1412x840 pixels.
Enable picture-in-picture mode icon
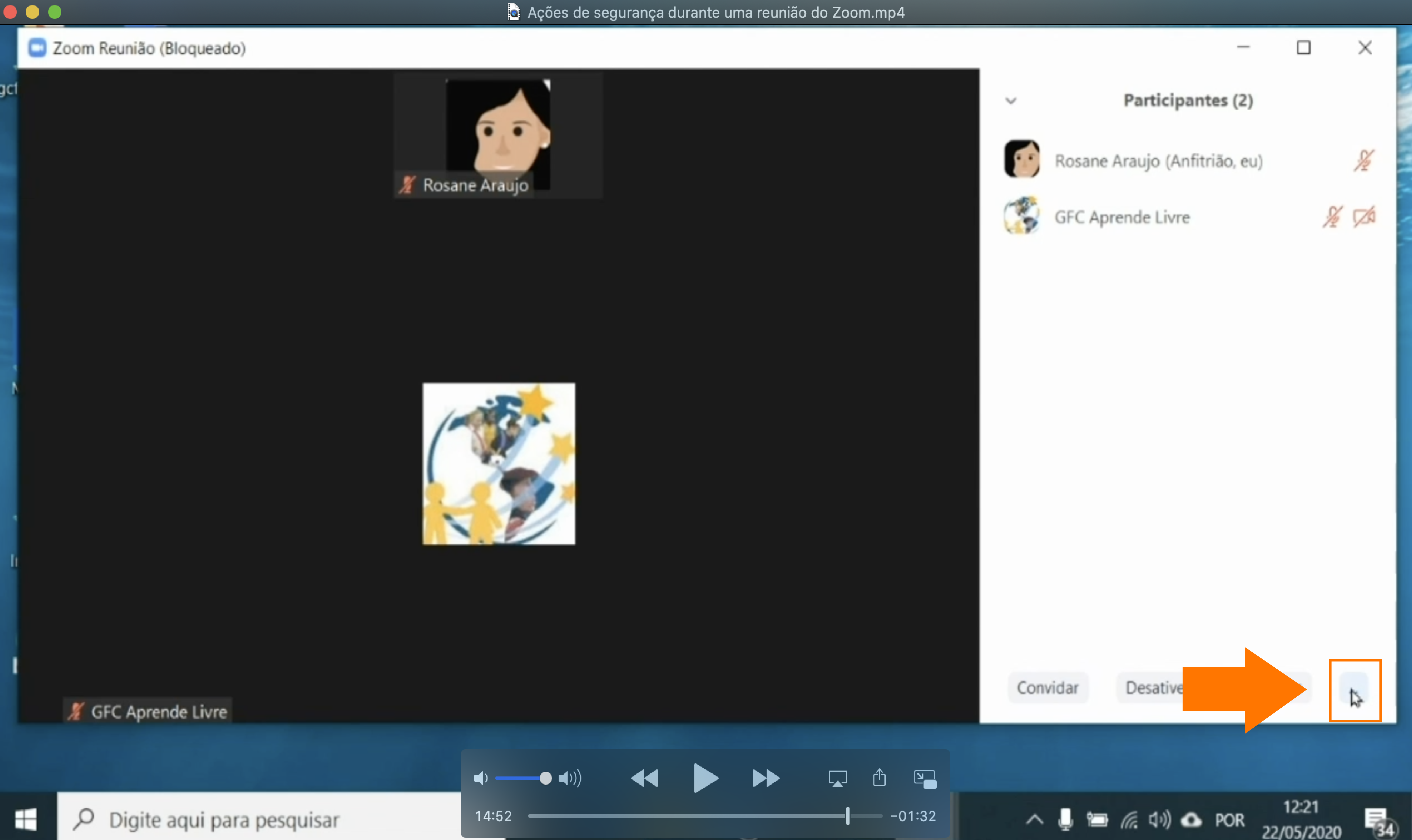point(925,779)
